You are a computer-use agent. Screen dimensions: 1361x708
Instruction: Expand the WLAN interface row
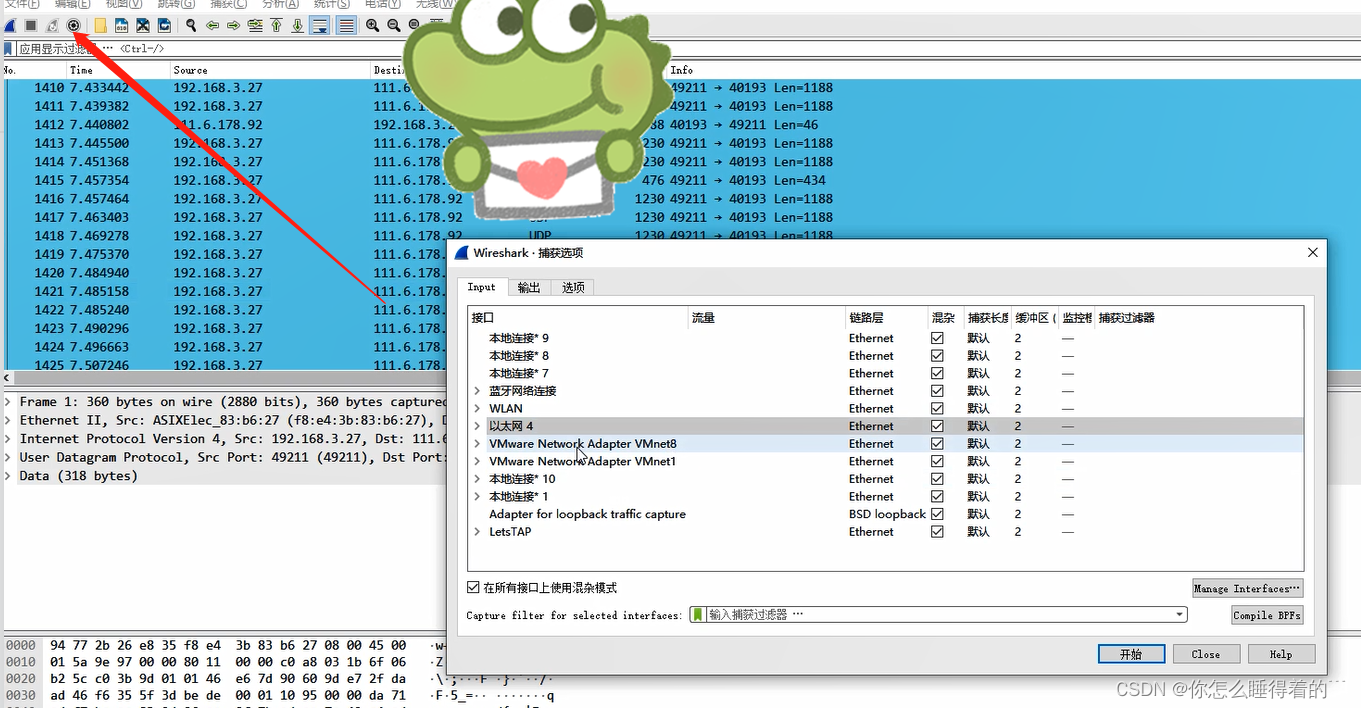(x=477, y=408)
